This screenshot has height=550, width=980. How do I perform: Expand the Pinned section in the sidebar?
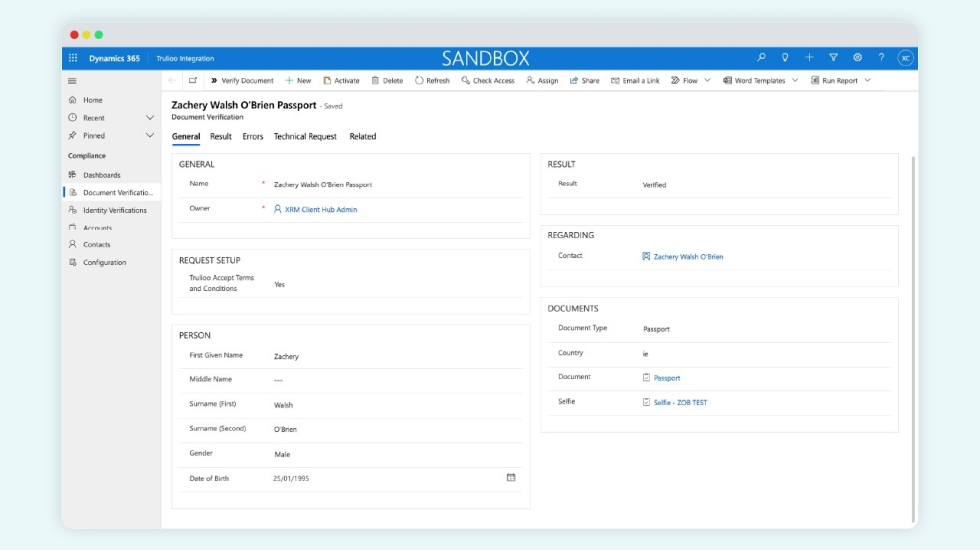150,136
